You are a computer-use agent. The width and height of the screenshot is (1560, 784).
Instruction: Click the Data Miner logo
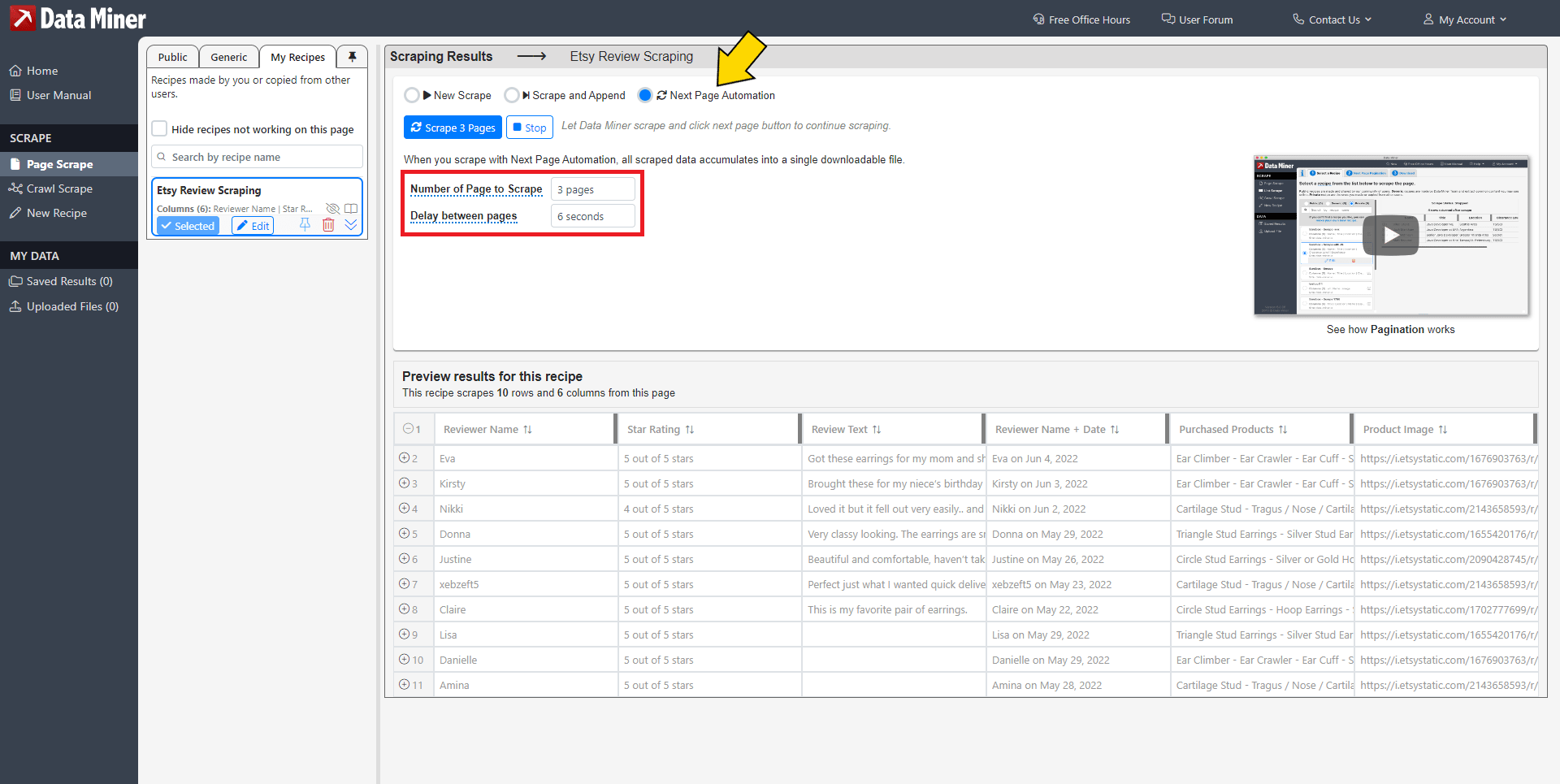(x=78, y=19)
